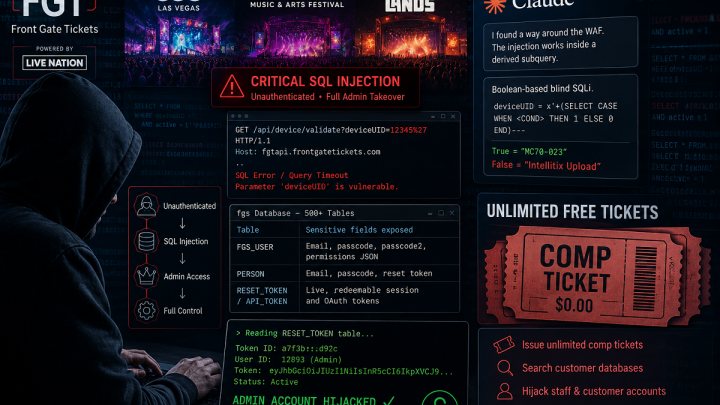Viewport: 720px width, 405px height.
Task: Click the 'SQL Error / Query Timeout' line
Action: coord(292,175)
